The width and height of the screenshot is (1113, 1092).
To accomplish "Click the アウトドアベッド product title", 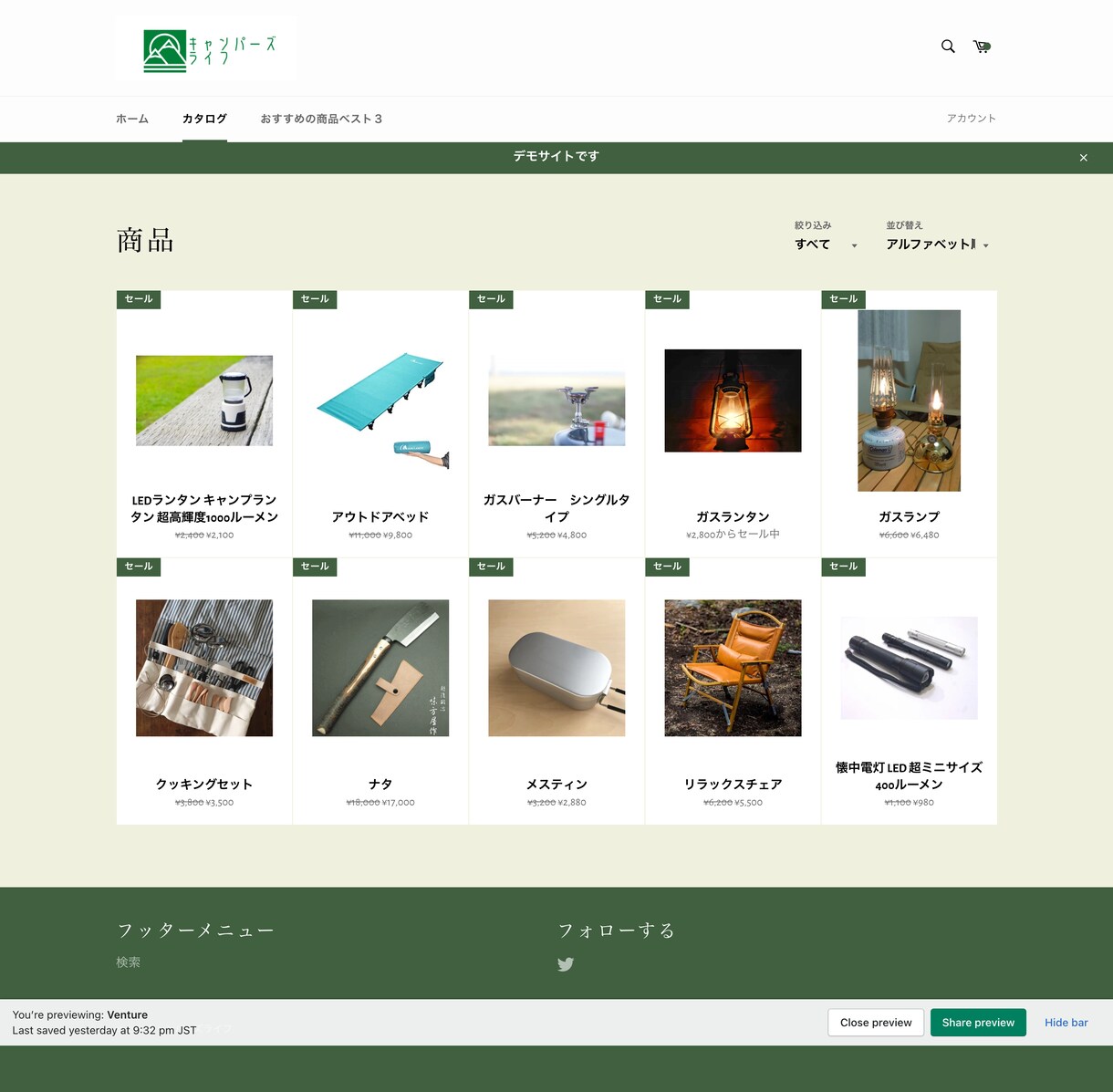I will pos(380,516).
